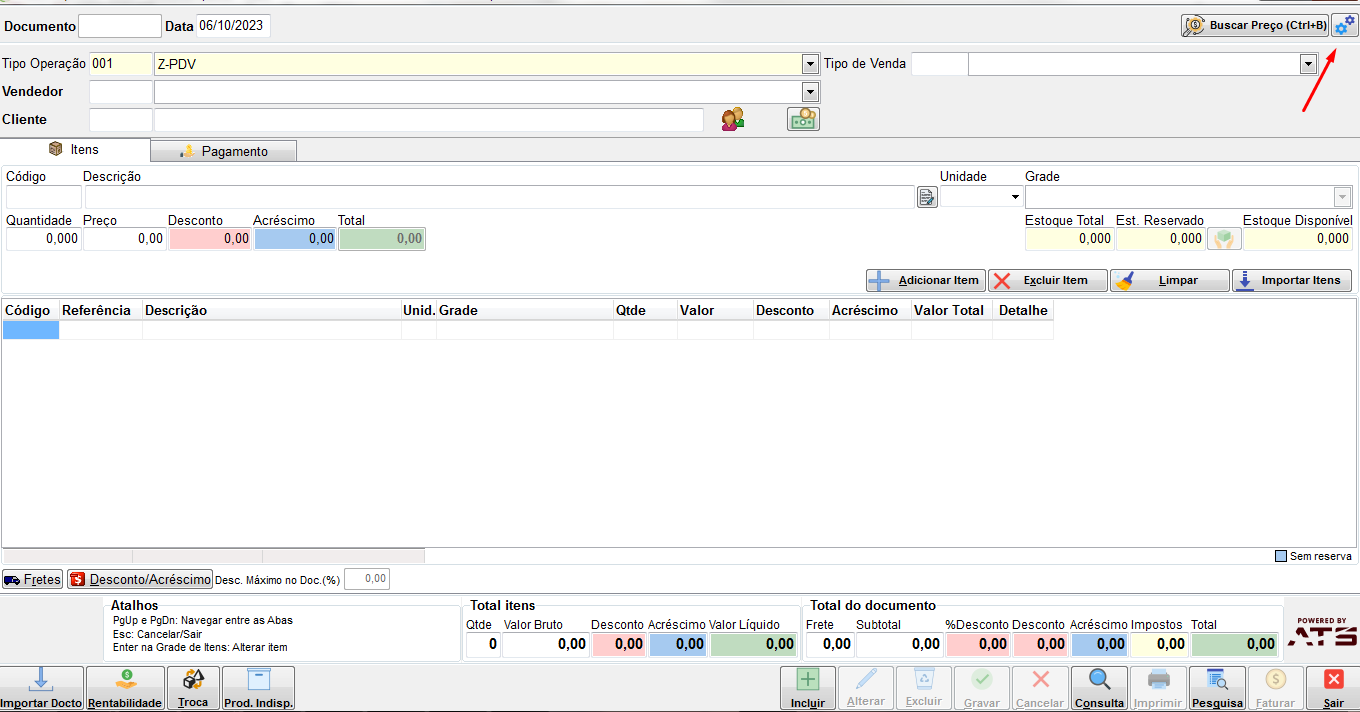Click Buscar Preço (Ctrl+B) button
This screenshot has height=712, width=1360.
pos(1255,25)
